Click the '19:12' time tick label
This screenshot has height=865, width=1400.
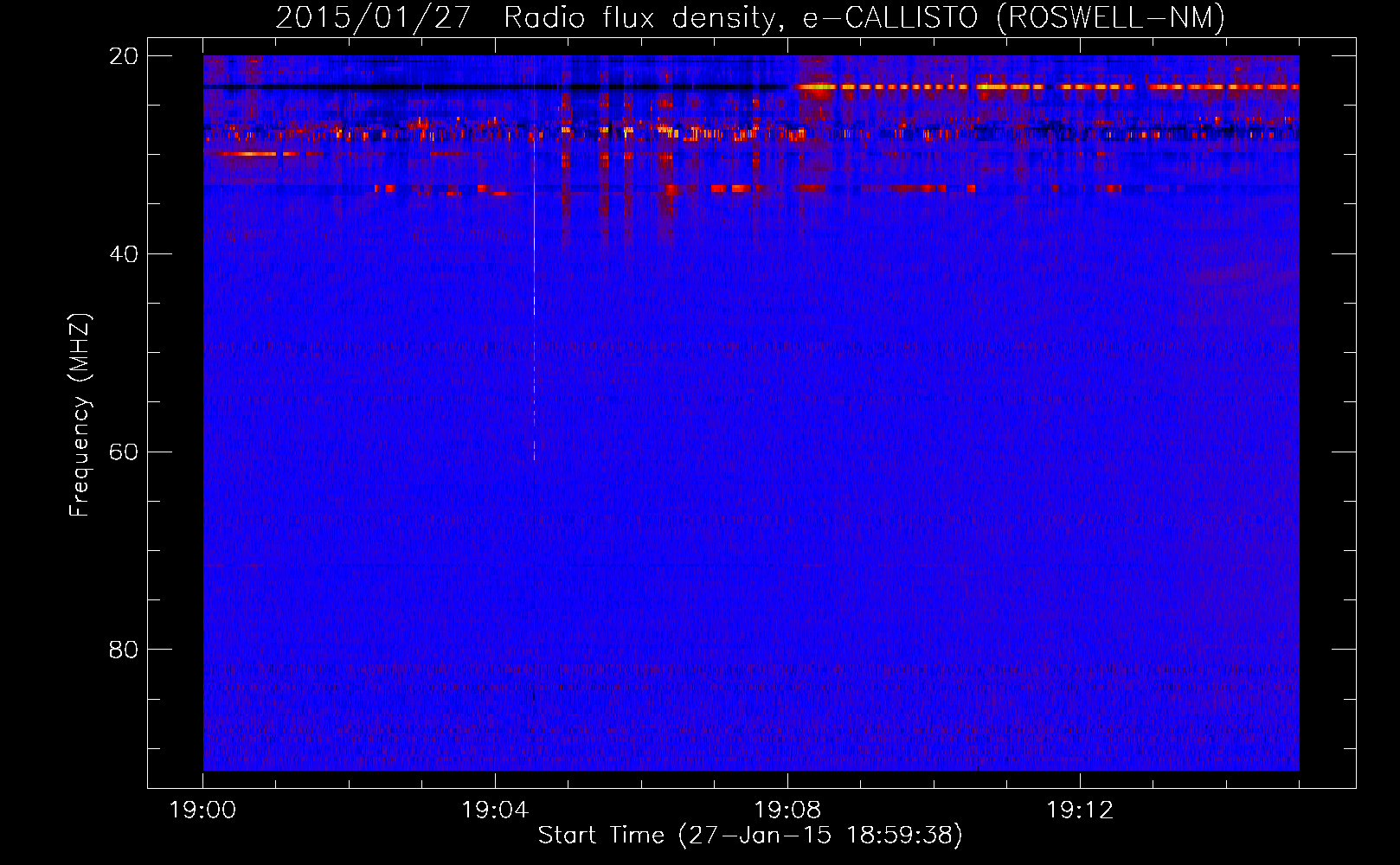[x=1080, y=810]
